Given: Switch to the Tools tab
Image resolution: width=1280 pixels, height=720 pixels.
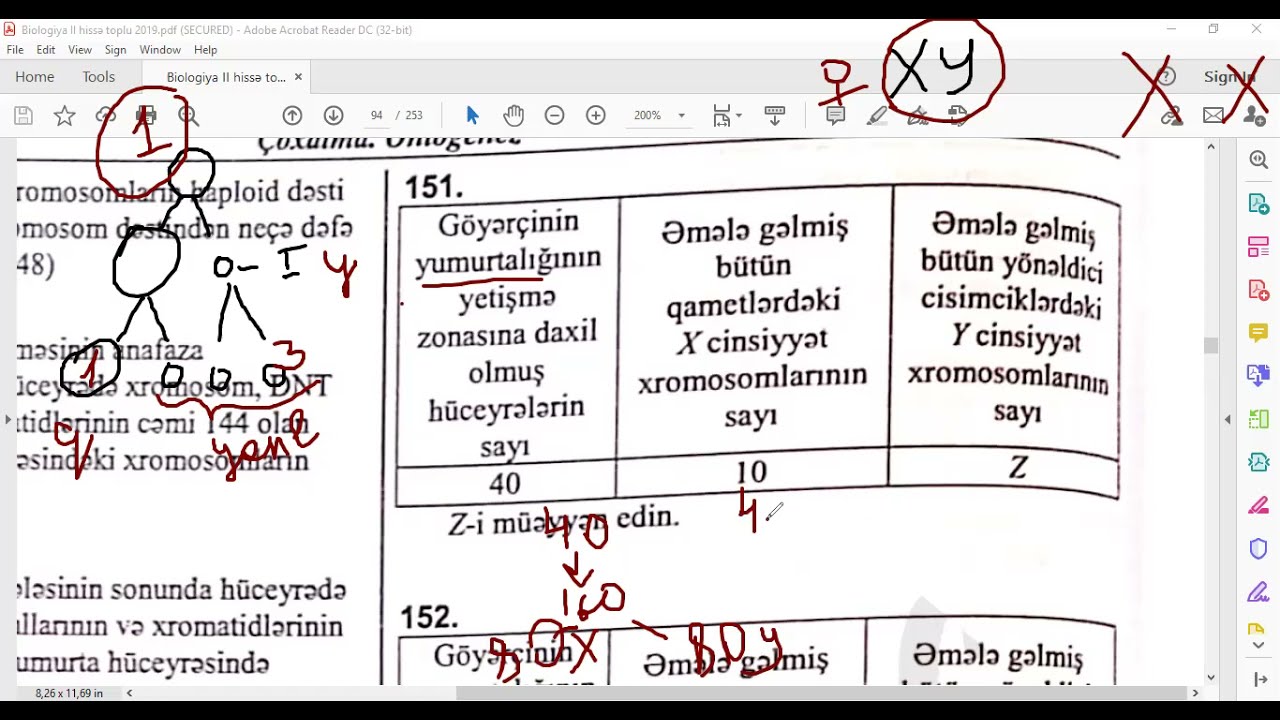Looking at the screenshot, I should point(99,77).
